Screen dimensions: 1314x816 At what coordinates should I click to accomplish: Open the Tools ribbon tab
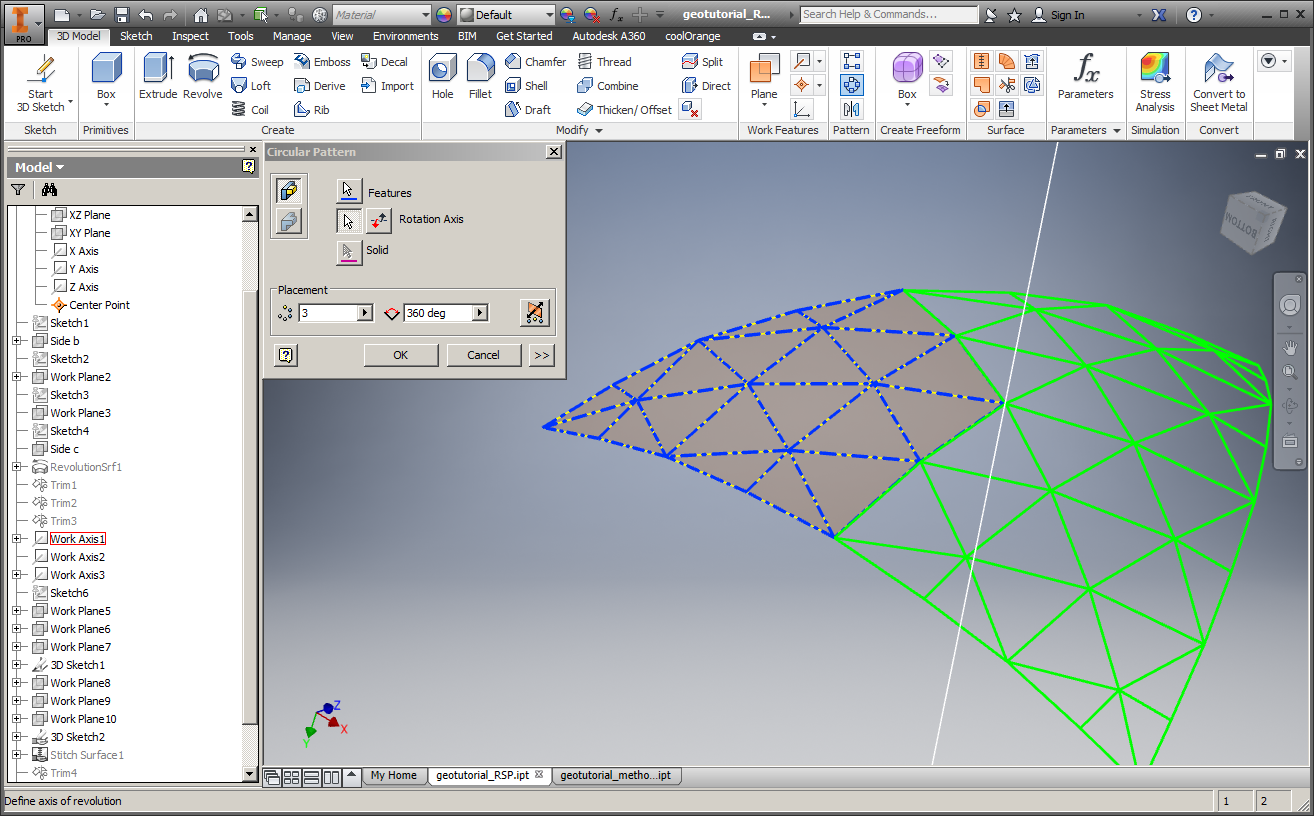click(241, 36)
